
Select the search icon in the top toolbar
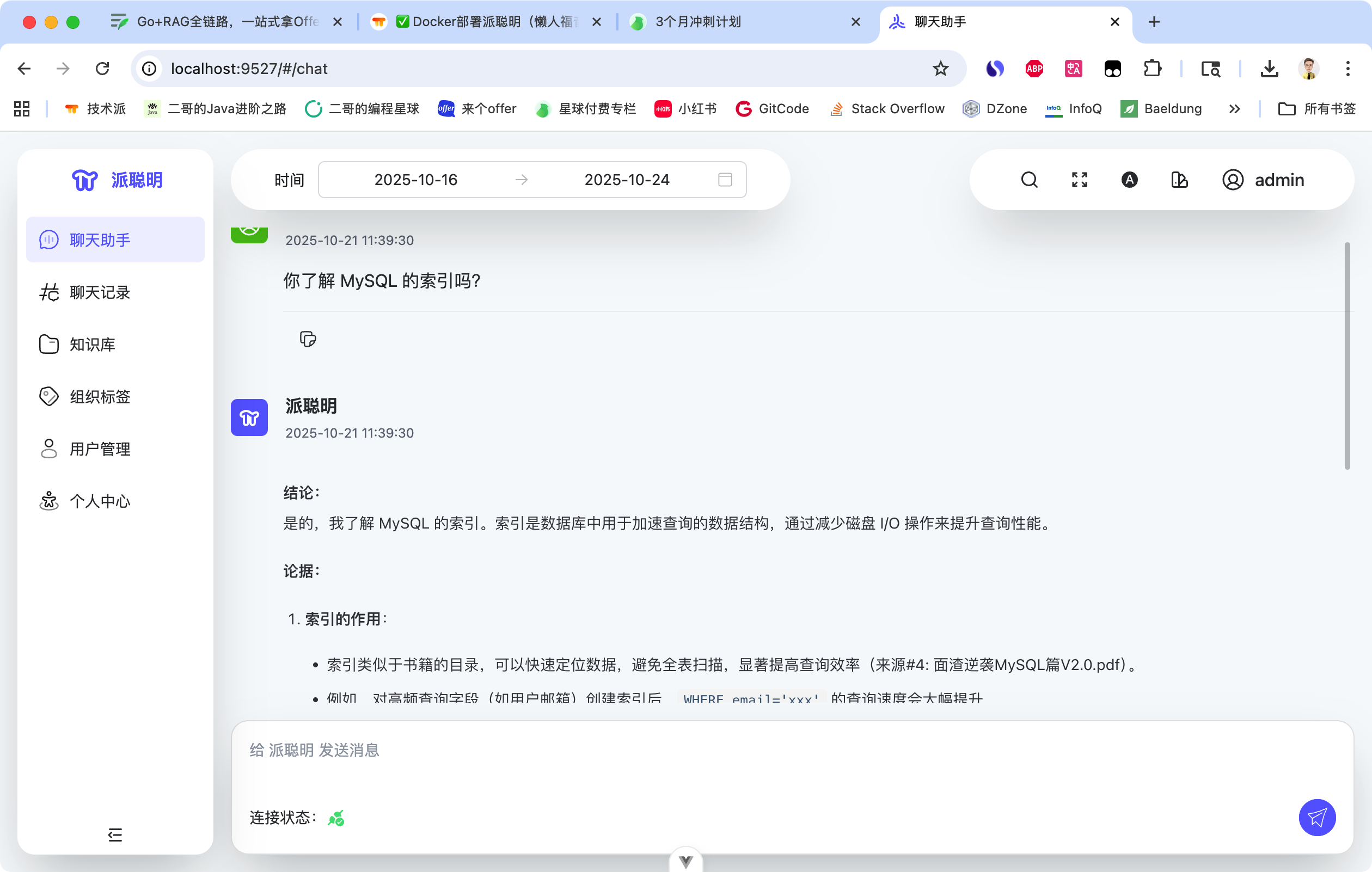[1029, 180]
